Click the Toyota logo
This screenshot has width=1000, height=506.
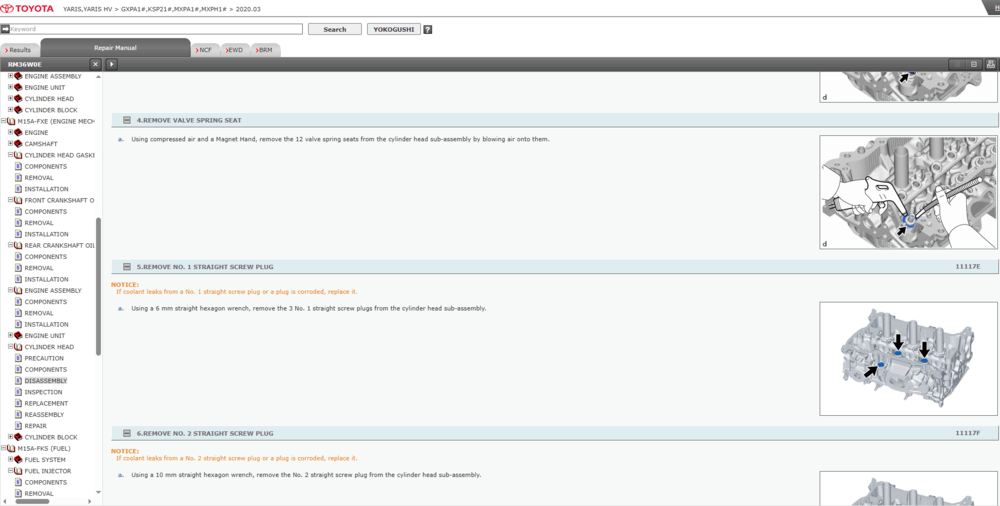point(31,8)
